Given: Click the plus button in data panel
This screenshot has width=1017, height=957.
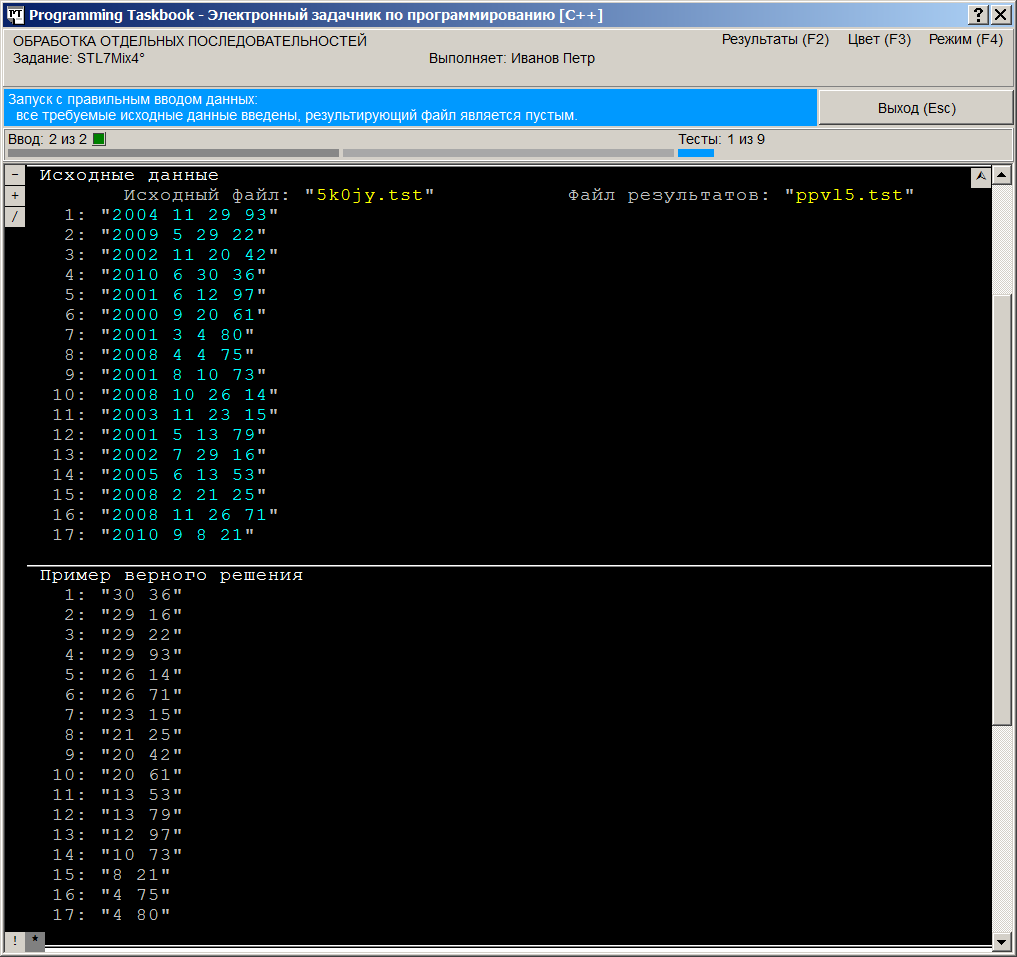Looking at the screenshot, I should [15, 196].
